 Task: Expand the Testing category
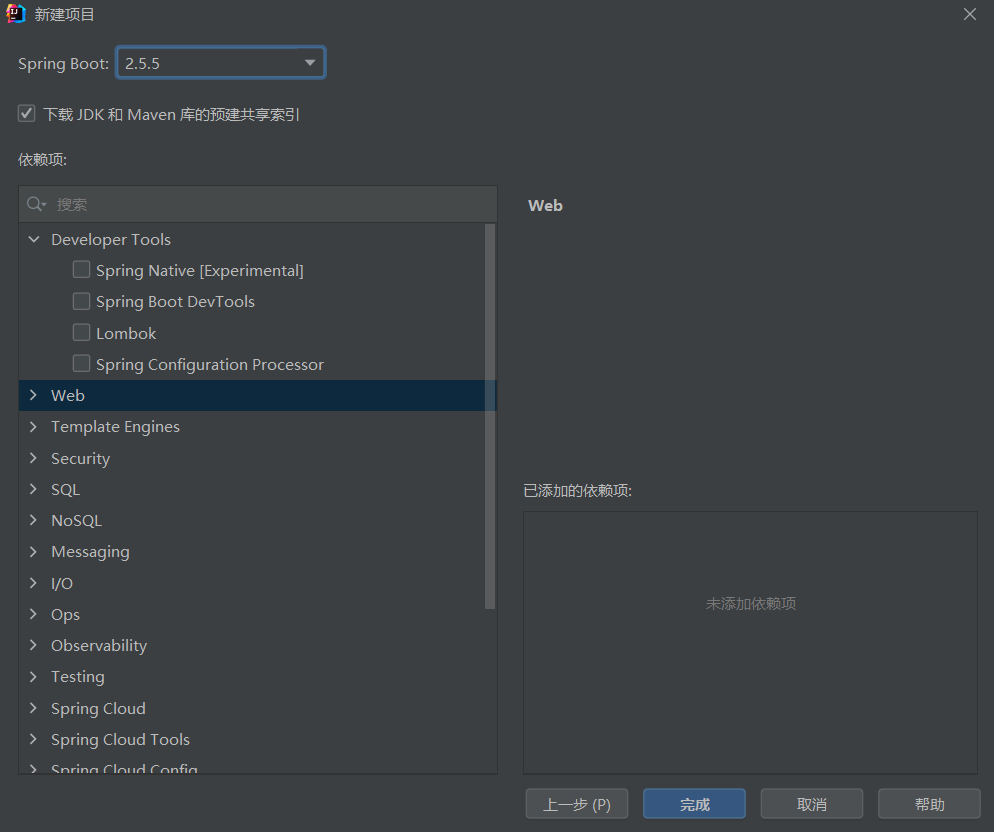point(34,677)
